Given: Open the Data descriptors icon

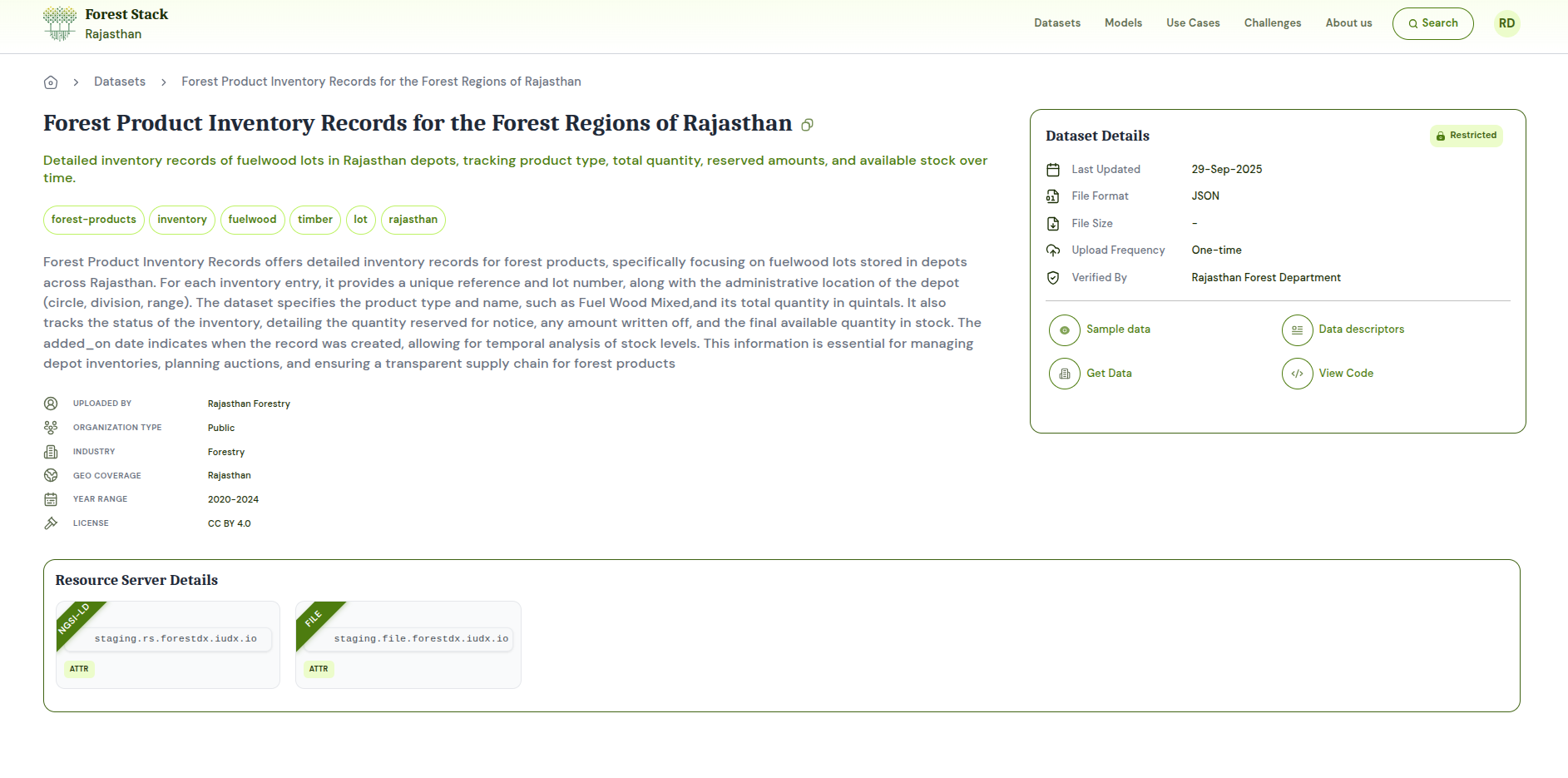Looking at the screenshot, I should [1297, 330].
